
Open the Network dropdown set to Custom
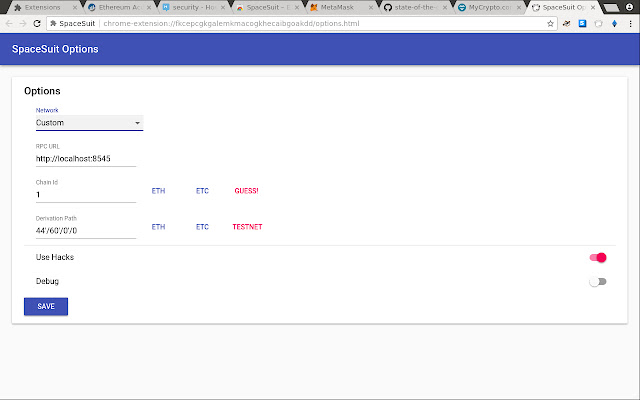coord(89,123)
